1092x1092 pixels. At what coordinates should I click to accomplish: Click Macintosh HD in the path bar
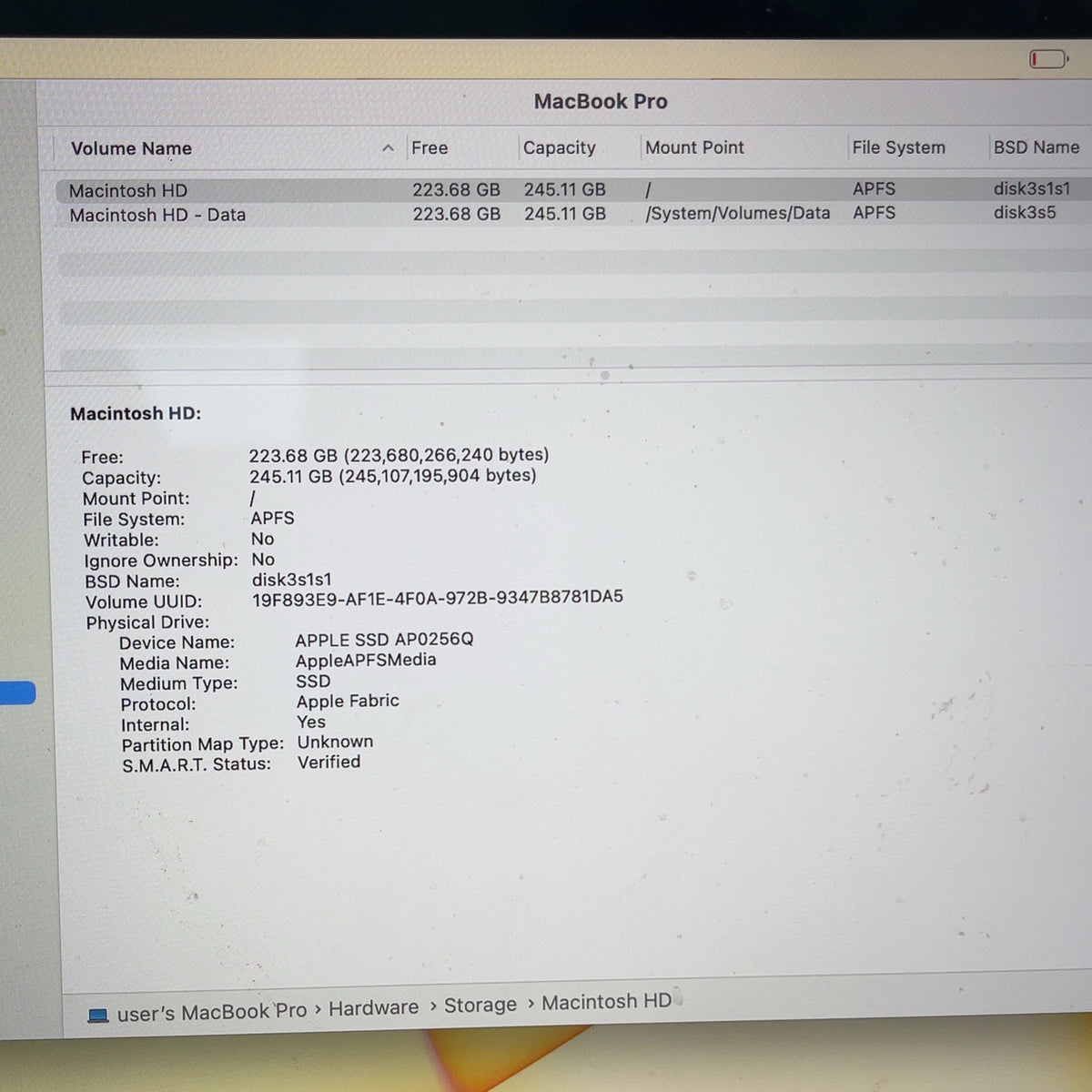(x=606, y=1002)
